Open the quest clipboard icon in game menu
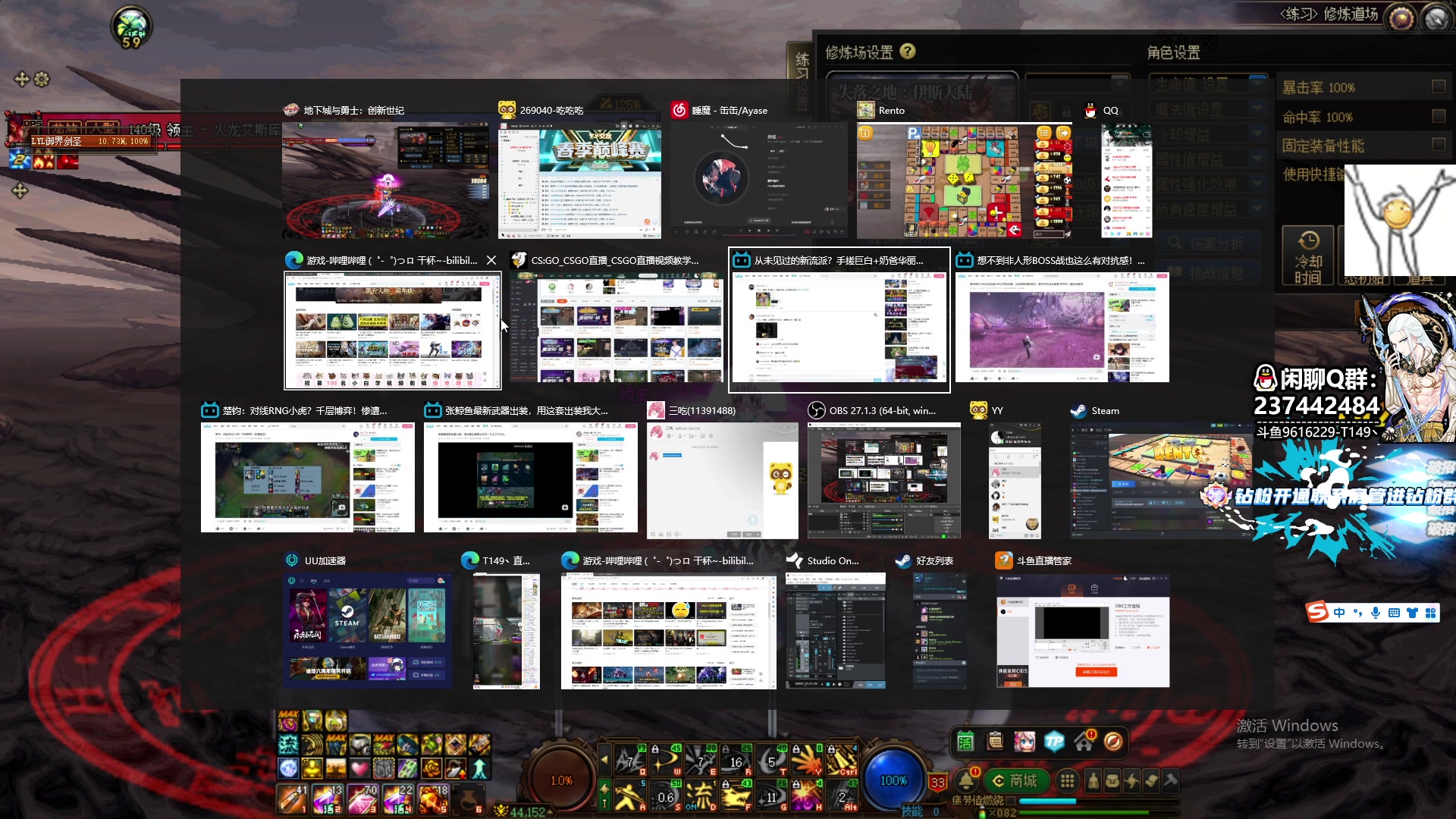 coord(995,741)
